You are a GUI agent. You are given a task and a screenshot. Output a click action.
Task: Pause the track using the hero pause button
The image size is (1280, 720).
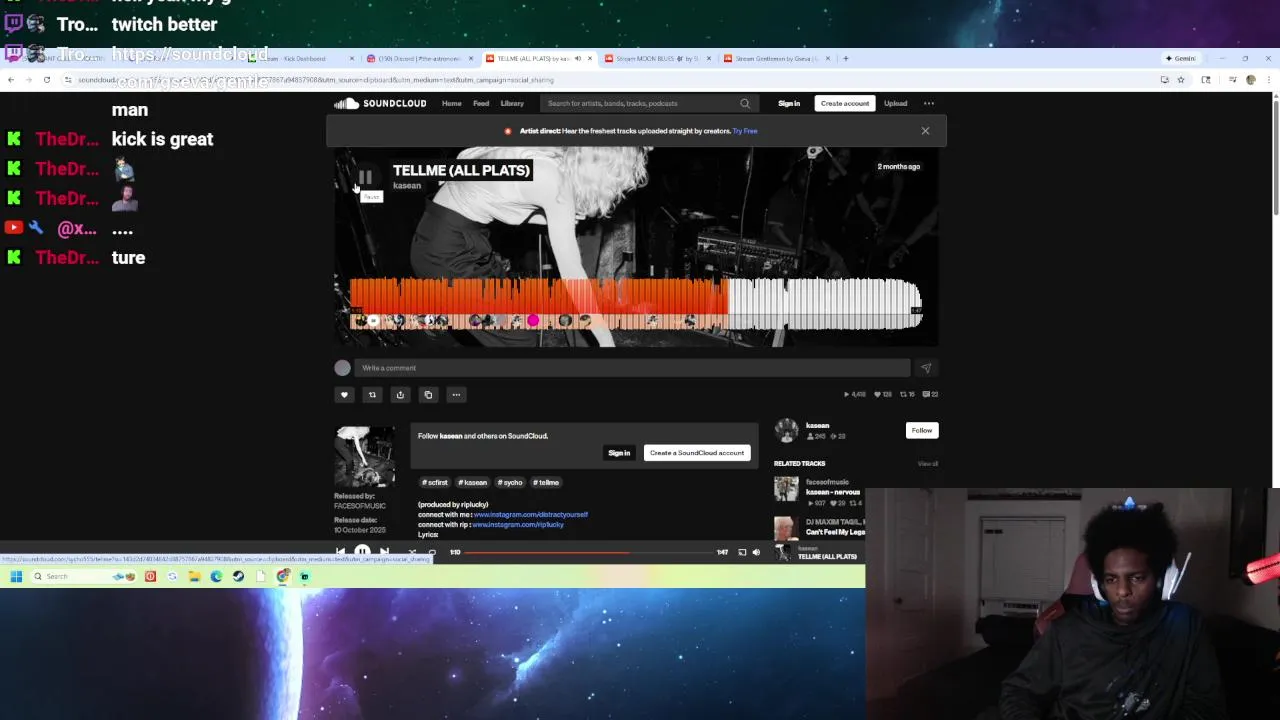pyautogui.click(x=365, y=177)
